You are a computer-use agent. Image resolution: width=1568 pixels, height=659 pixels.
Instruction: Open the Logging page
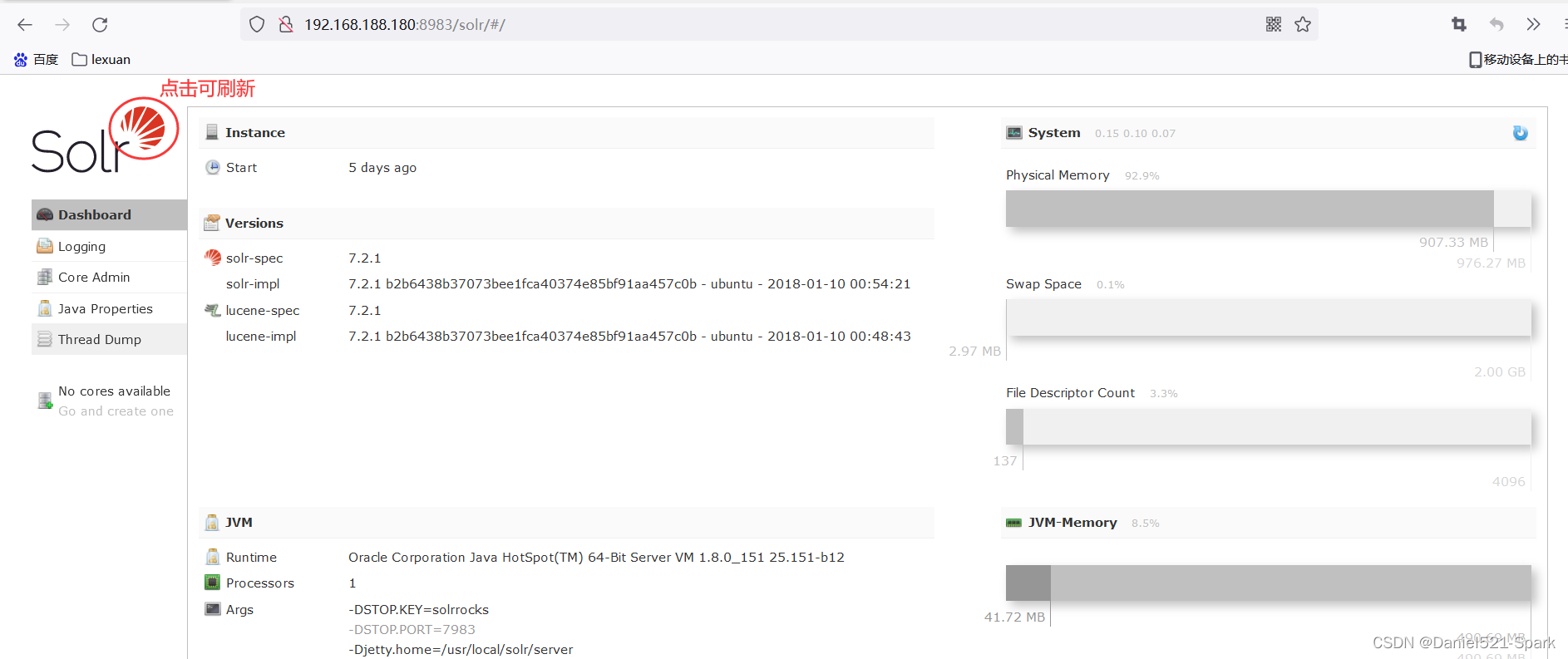coord(109,246)
